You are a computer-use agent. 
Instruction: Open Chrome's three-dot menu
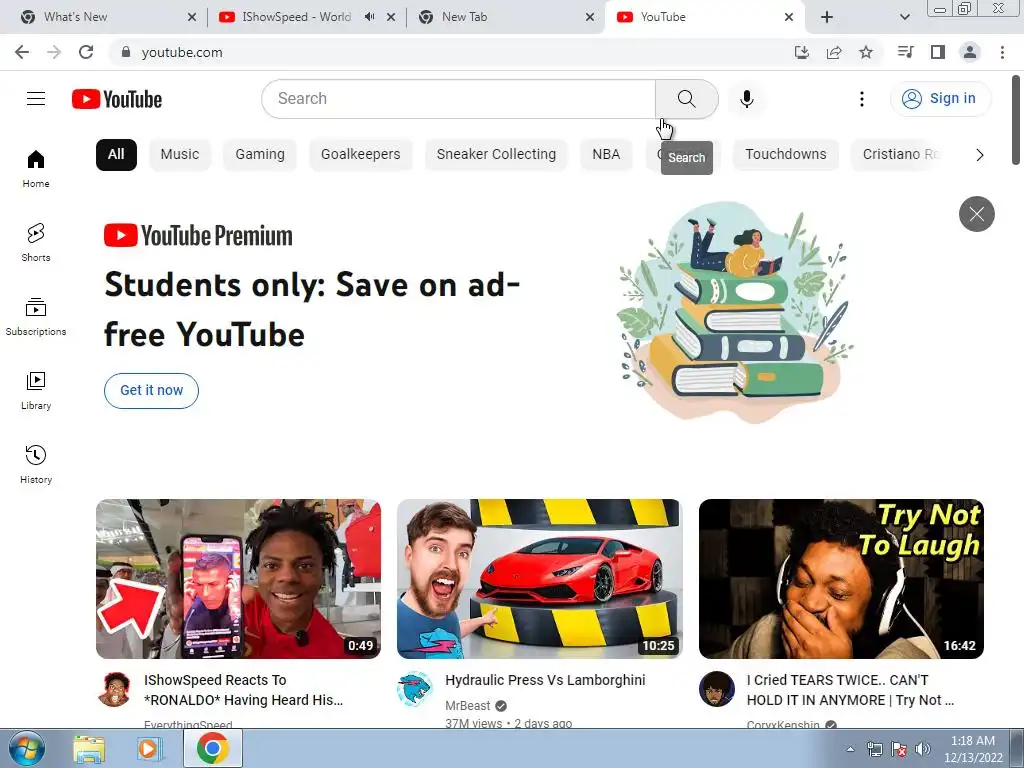pyautogui.click(x=1002, y=52)
